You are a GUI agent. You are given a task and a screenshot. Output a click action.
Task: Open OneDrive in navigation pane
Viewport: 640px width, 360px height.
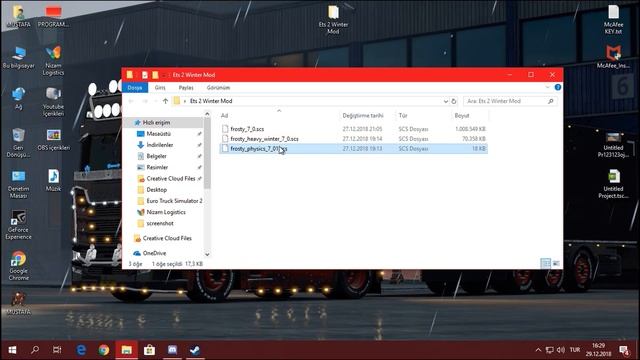pyautogui.click(x=154, y=253)
